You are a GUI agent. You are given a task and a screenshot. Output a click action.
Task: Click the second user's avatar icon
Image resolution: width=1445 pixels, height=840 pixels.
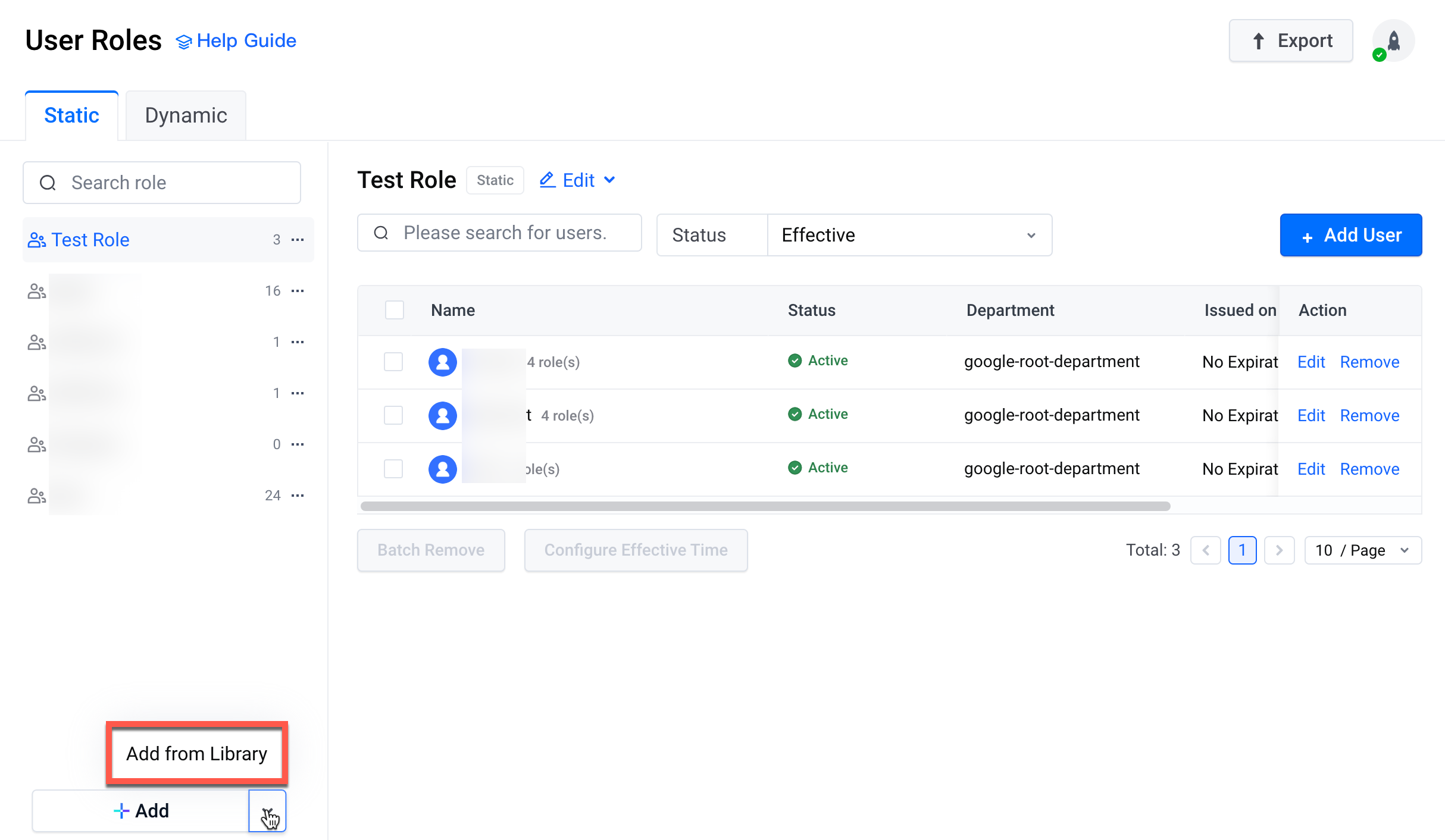pos(443,415)
